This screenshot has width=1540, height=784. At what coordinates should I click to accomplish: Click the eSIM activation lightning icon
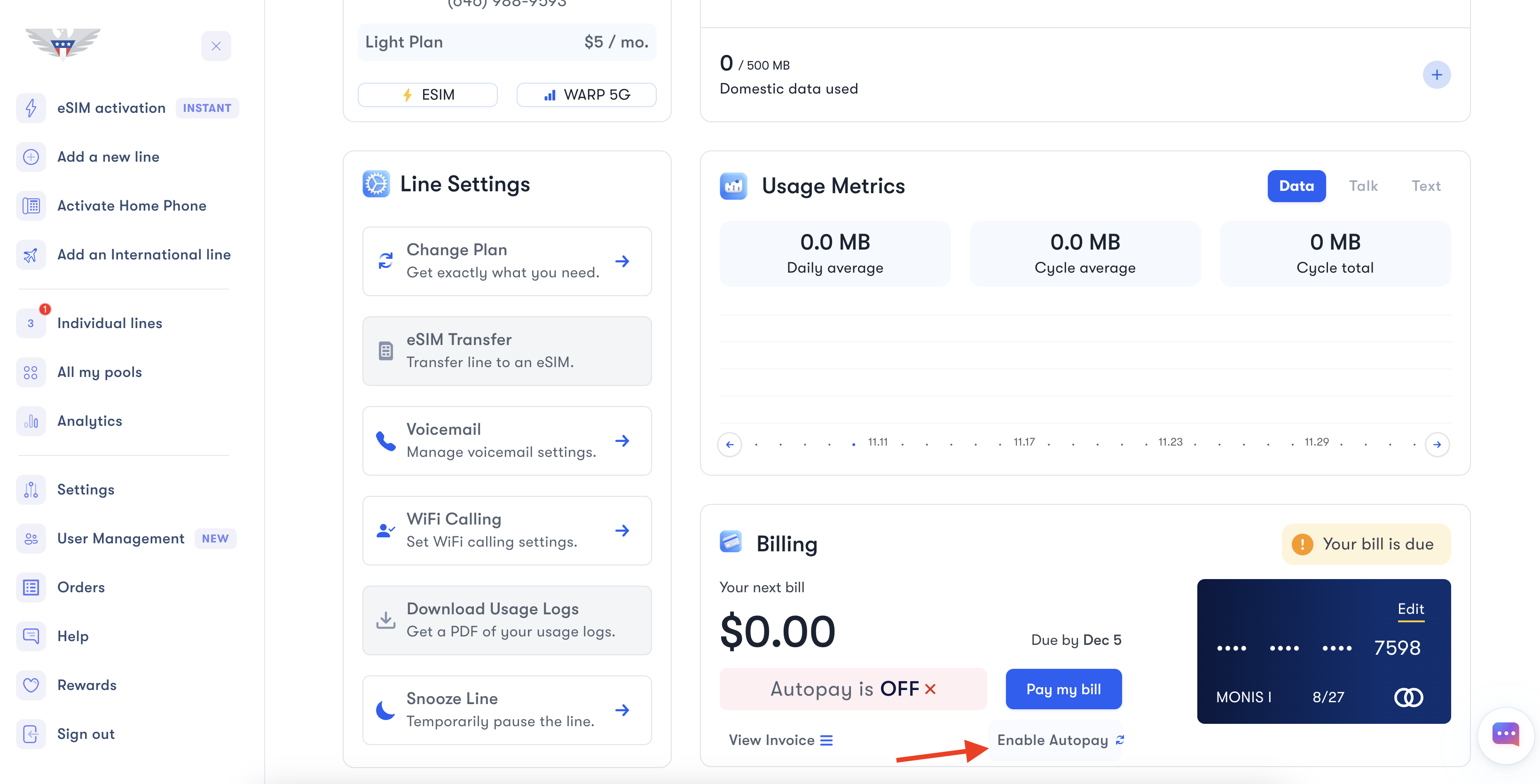point(31,108)
